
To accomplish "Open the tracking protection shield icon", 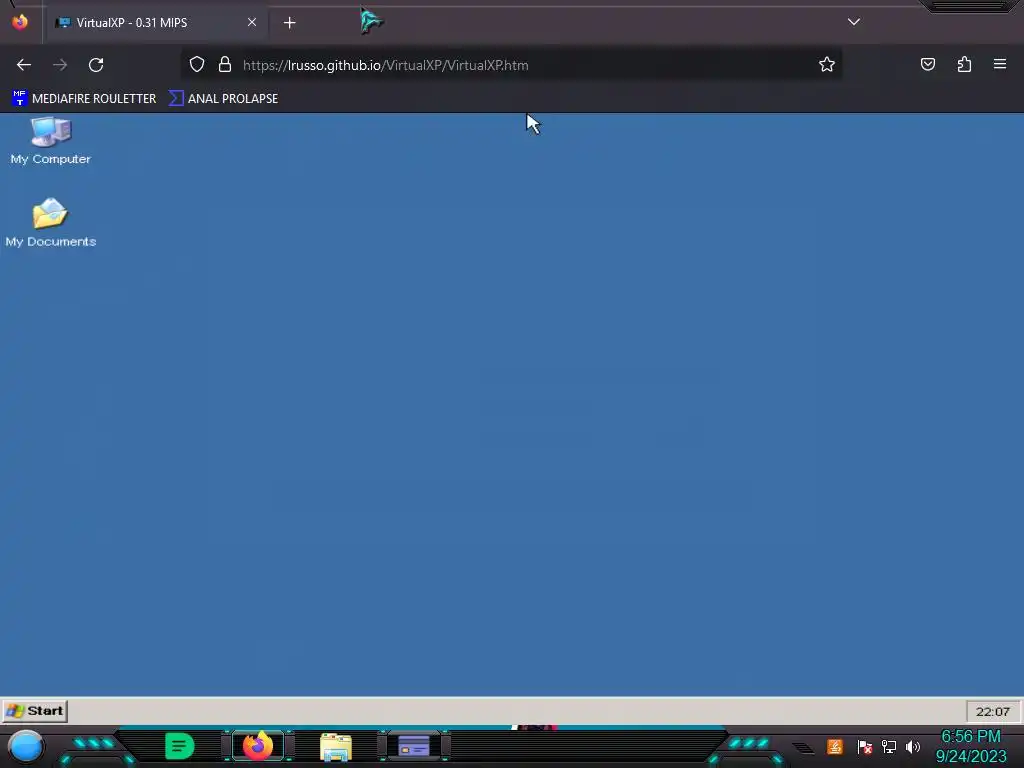I will [197, 64].
